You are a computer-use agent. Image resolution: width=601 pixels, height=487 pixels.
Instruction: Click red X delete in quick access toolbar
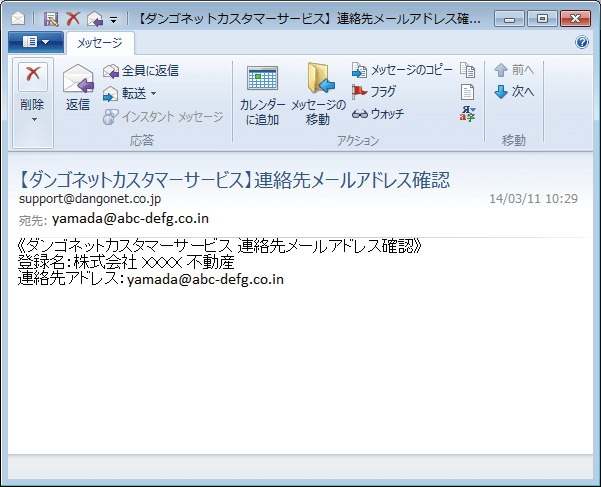point(72,18)
